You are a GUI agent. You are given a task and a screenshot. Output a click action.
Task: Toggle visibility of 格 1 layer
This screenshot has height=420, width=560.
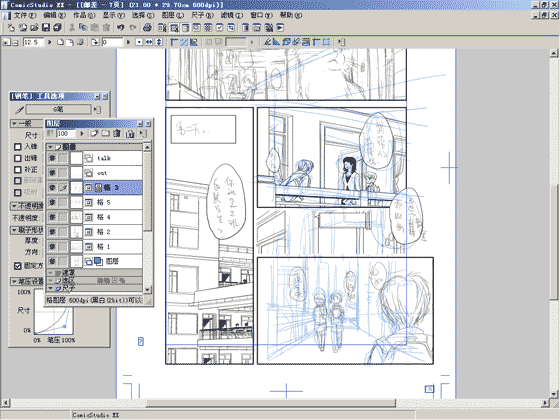(52, 246)
